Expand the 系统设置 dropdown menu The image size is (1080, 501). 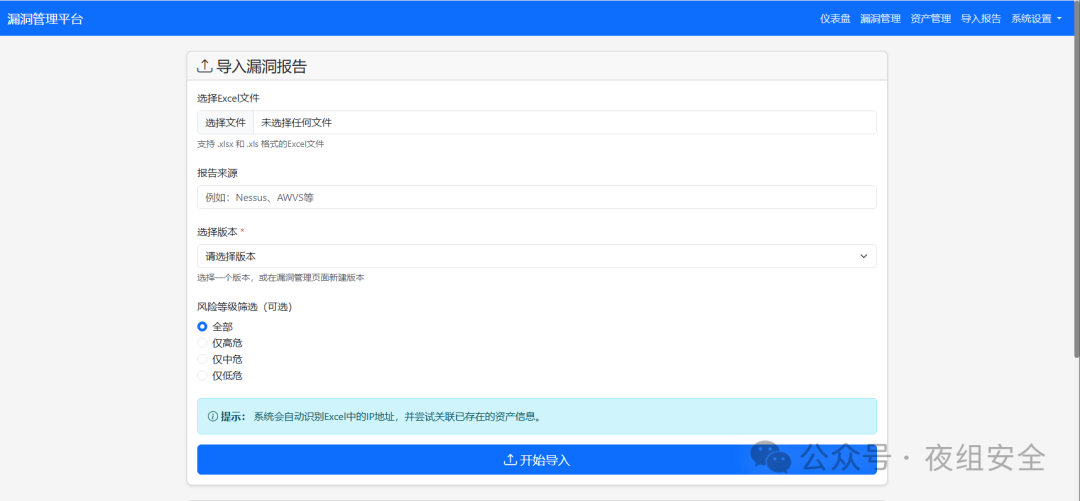1037,19
